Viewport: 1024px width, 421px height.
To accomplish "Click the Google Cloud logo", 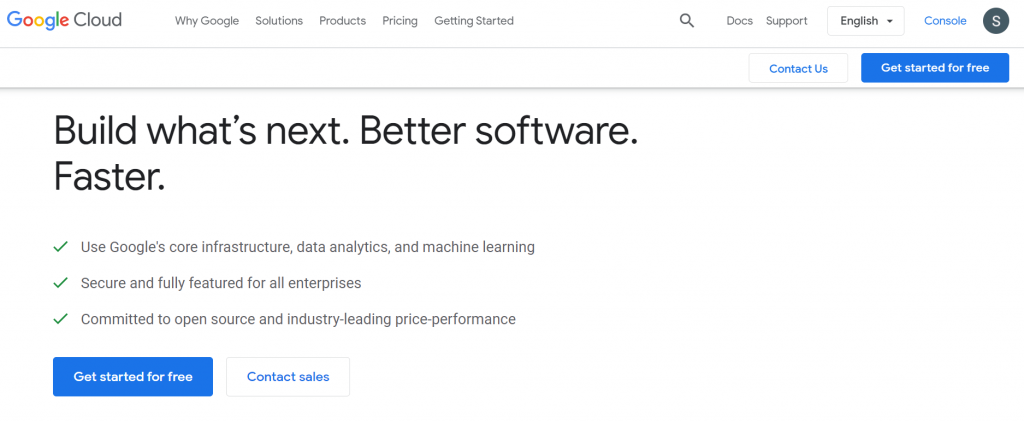I will coord(64,20).
